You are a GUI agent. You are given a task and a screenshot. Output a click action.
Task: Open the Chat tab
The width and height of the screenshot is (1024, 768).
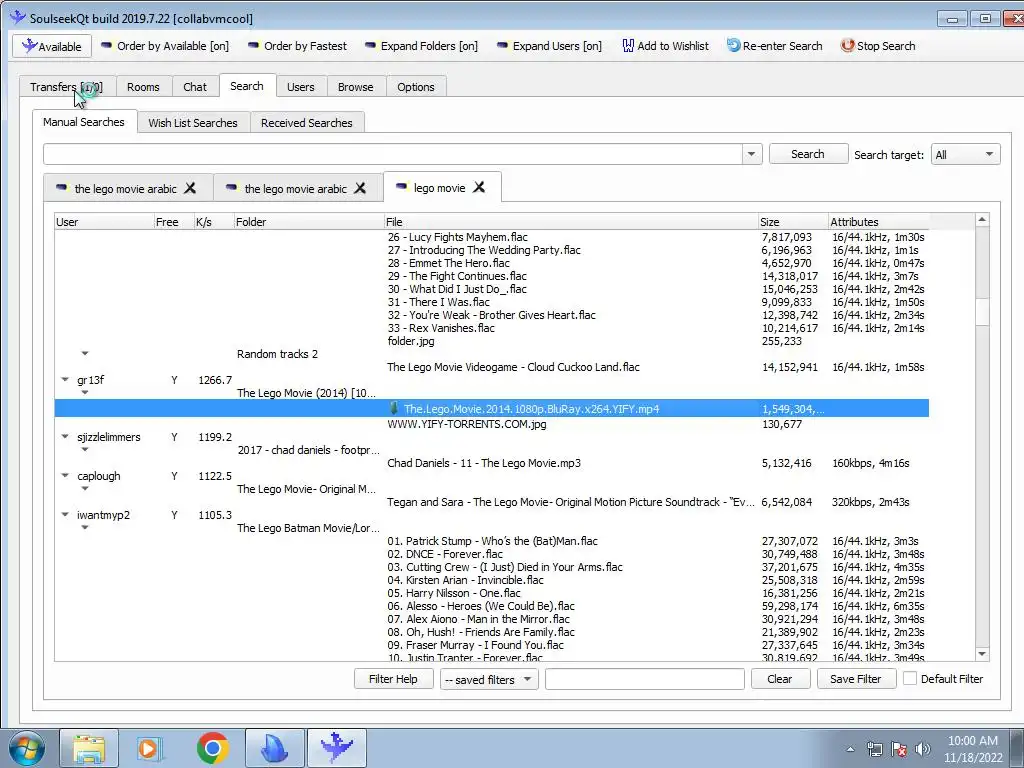click(195, 87)
